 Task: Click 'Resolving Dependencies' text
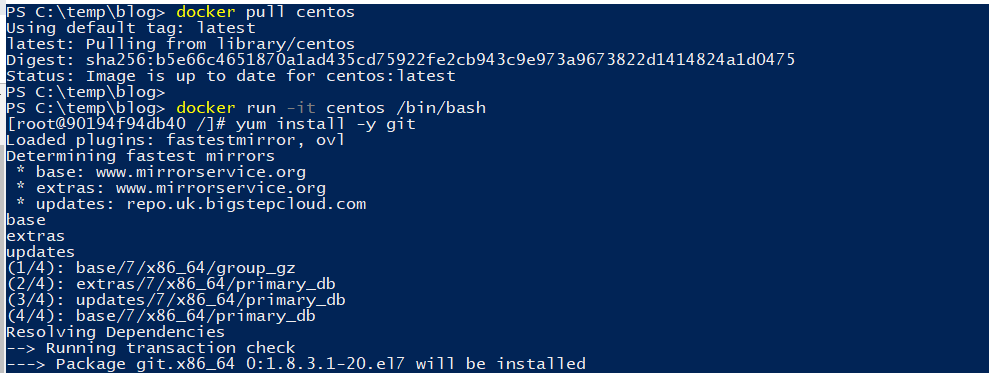[115, 331]
